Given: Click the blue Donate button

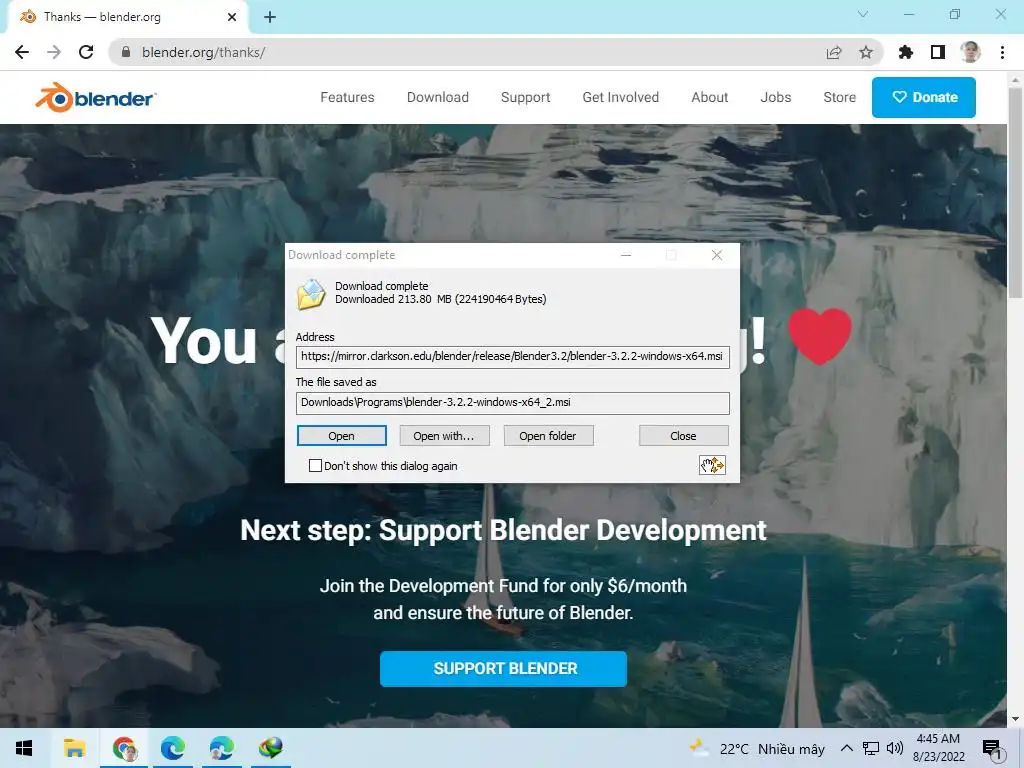Looking at the screenshot, I should click(x=924, y=97).
